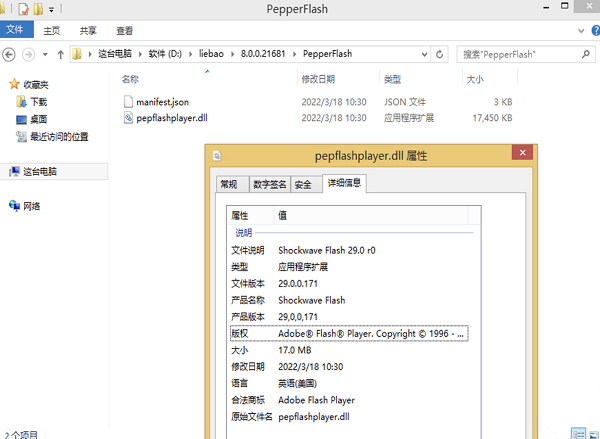Select the 版权 Adobe Flash Player row
The width and height of the screenshot is (600, 439).
pyautogui.click(x=349, y=333)
